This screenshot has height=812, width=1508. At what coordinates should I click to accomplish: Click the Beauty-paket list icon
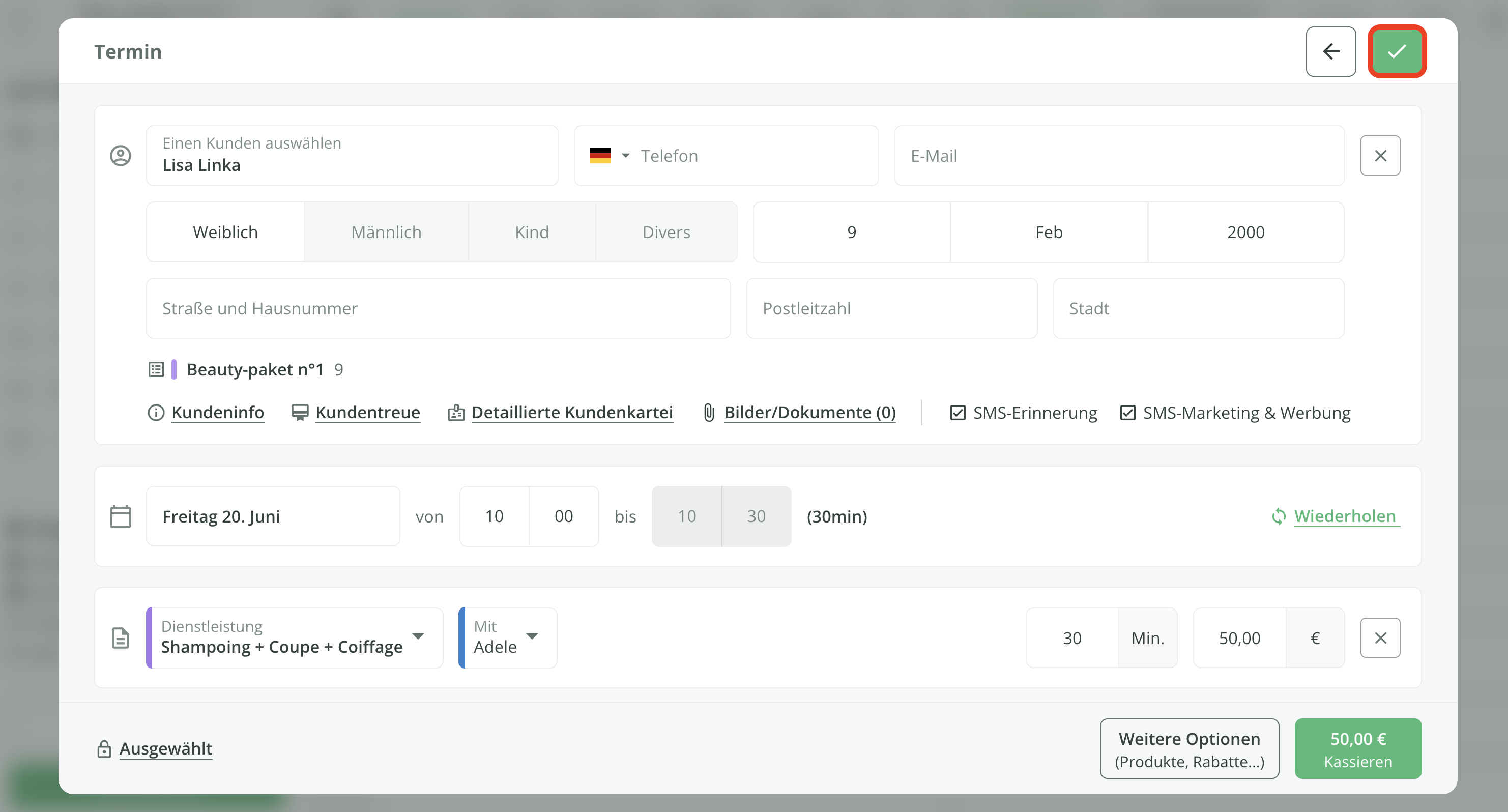pyautogui.click(x=156, y=369)
